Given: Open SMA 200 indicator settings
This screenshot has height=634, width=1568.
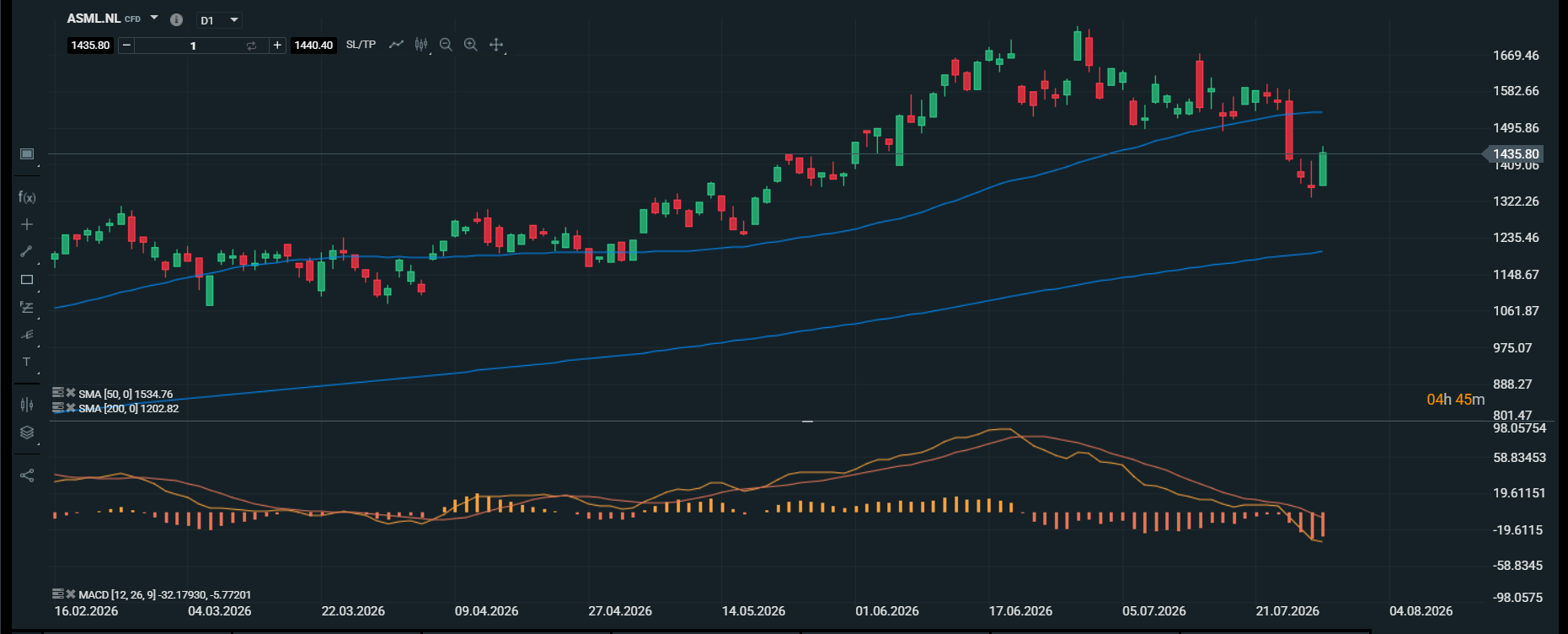Looking at the screenshot, I should click(57, 407).
